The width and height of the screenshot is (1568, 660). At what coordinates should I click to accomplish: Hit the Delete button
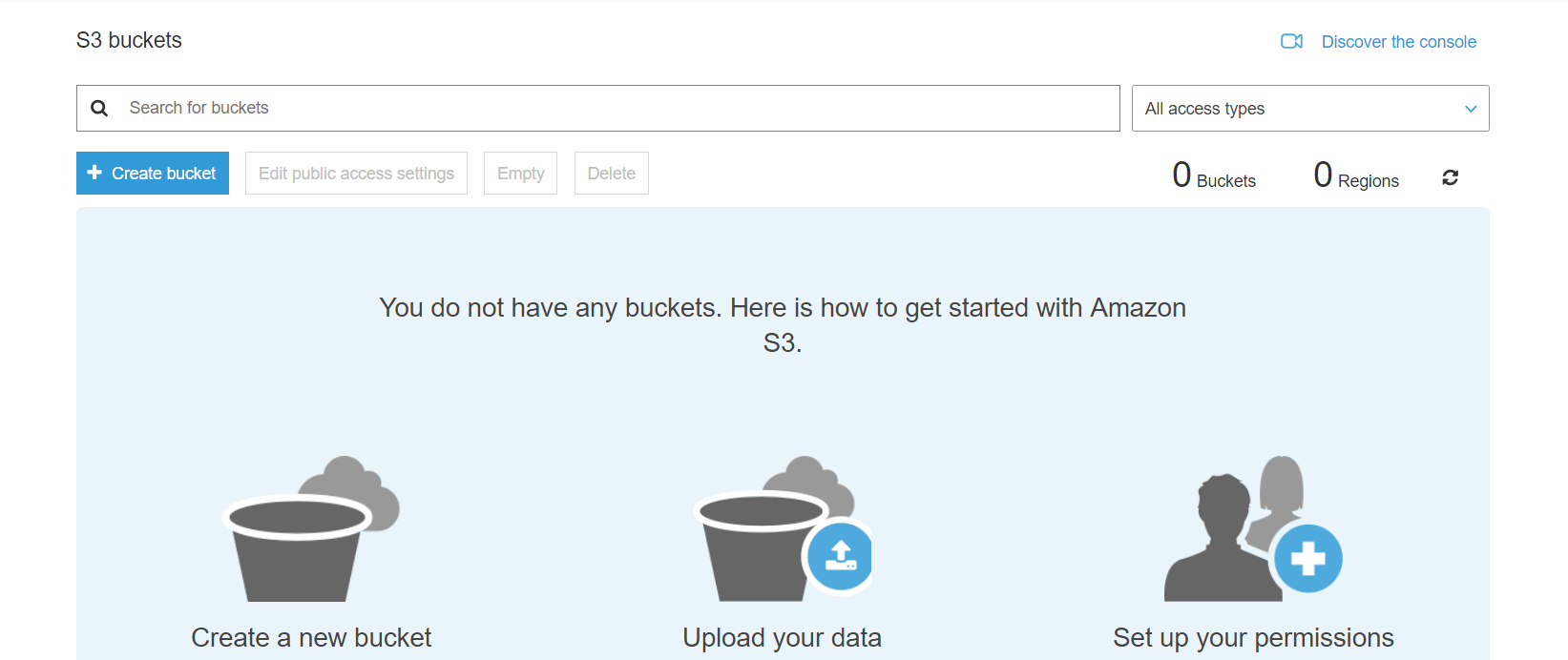click(611, 174)
